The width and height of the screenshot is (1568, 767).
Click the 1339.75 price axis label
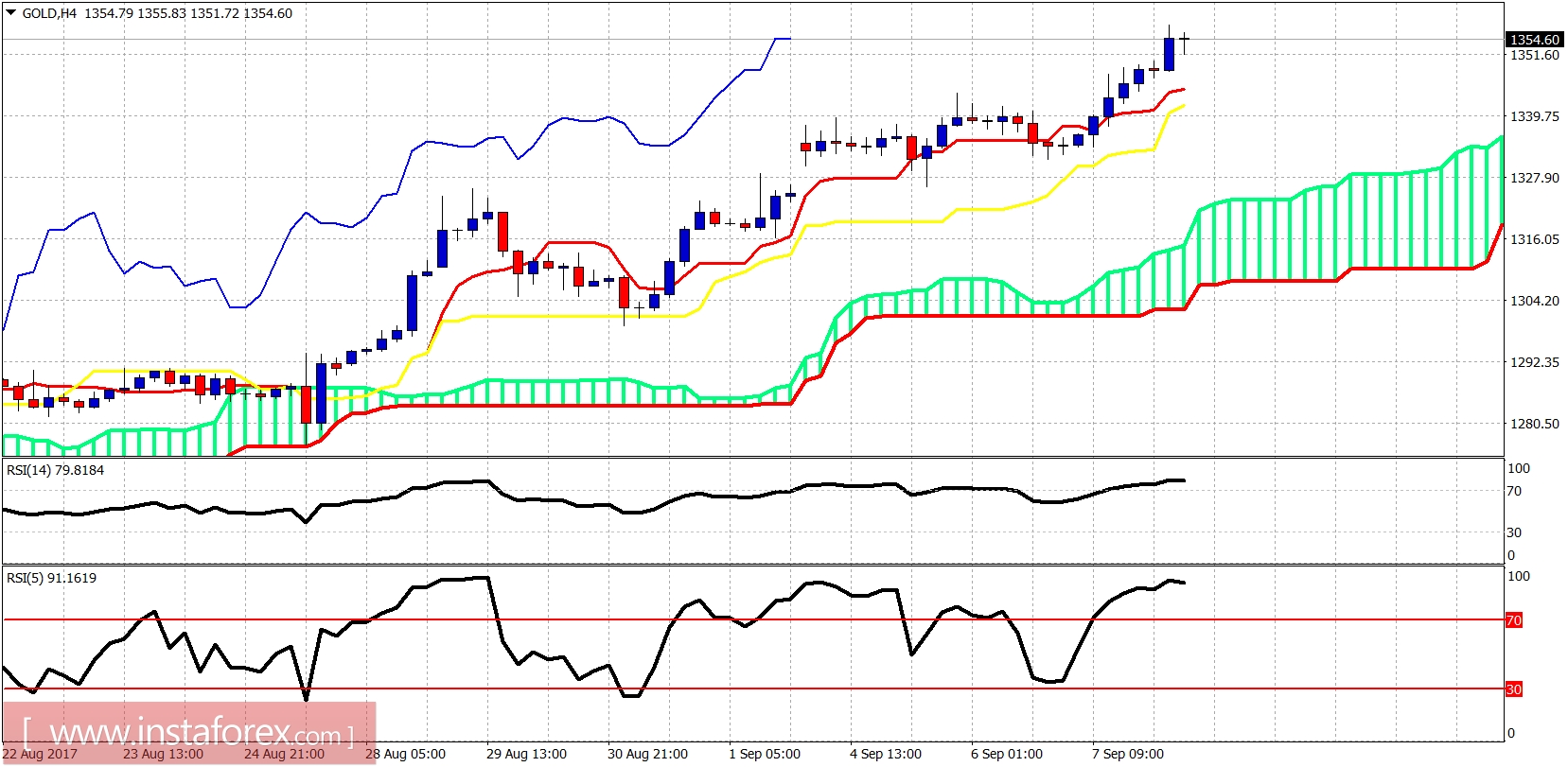(x=1534, y=116)
